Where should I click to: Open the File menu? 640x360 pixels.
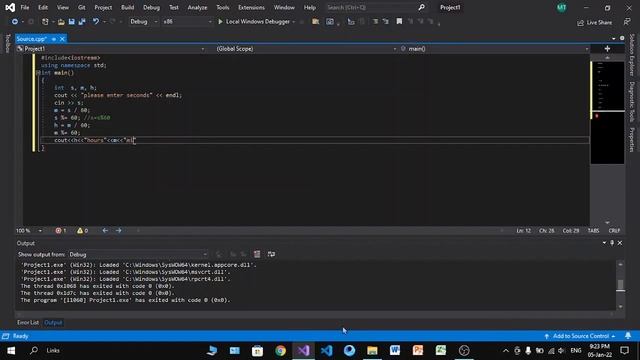point(25,7)
